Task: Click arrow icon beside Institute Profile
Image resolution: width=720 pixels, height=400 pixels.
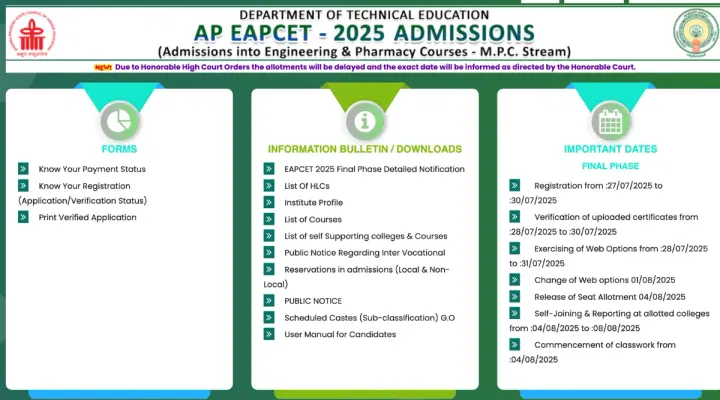Action: click(x=269, y=202)
